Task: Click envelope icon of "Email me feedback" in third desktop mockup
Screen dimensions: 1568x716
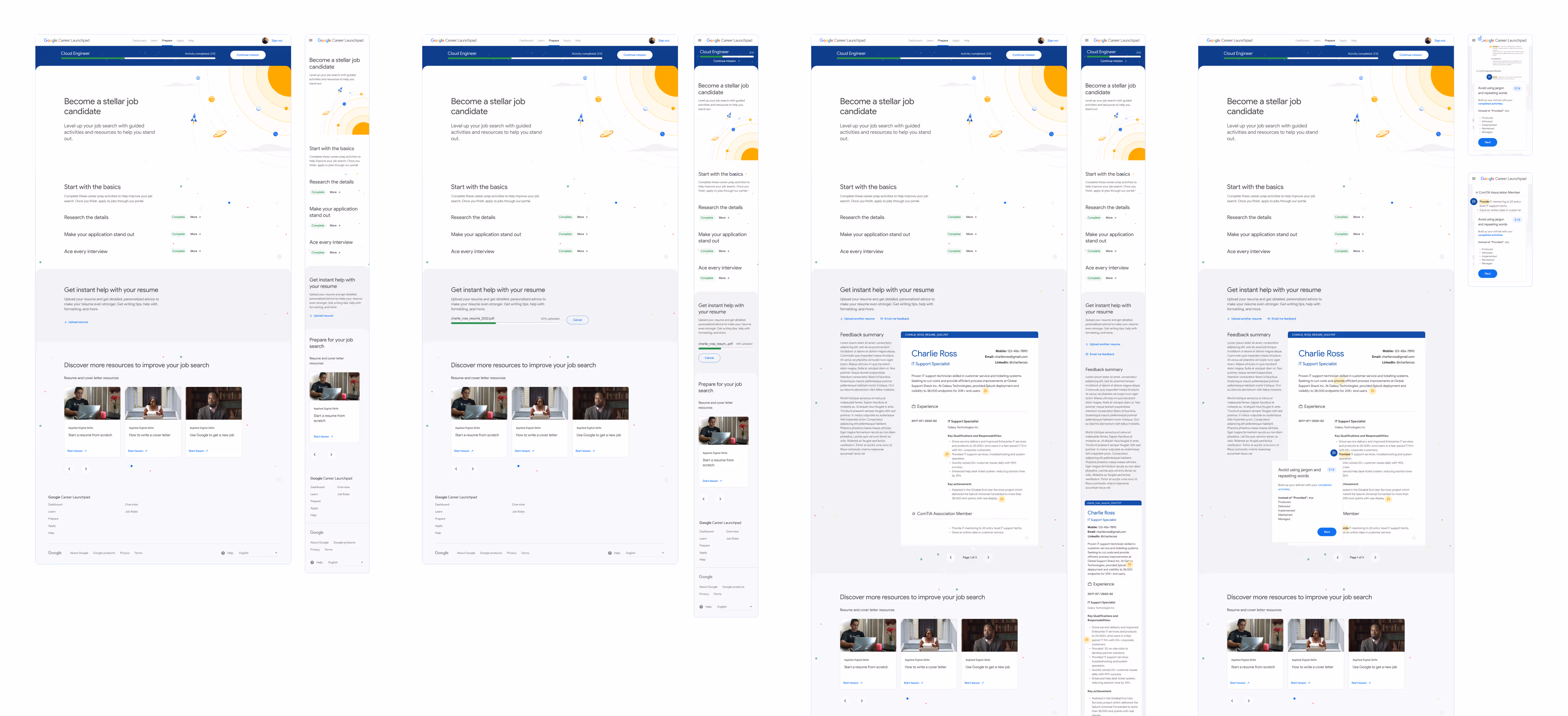Action: [x=881, y=318]
